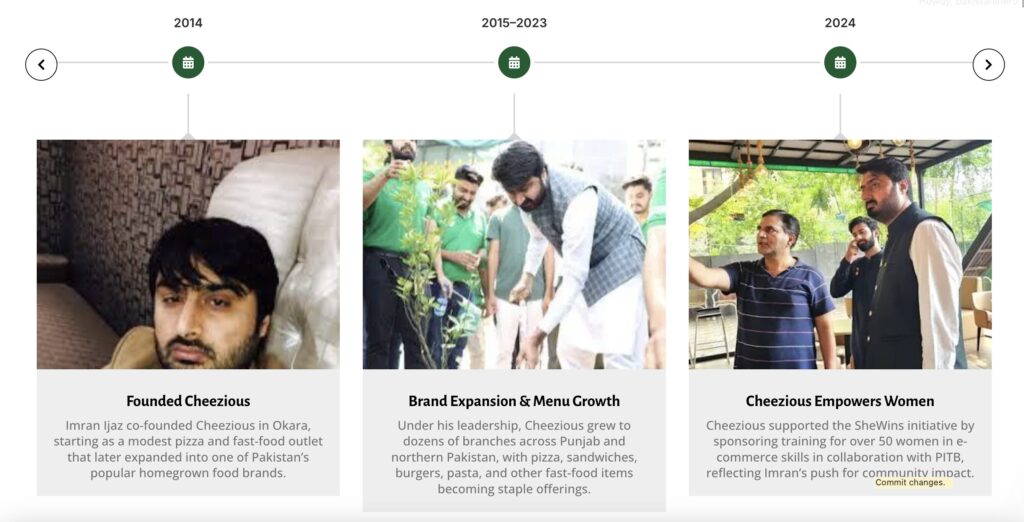Click the "Cheezious Empowers Women" heading
This screenshot has width=1024, height=522.
click(x=840, y=401)
